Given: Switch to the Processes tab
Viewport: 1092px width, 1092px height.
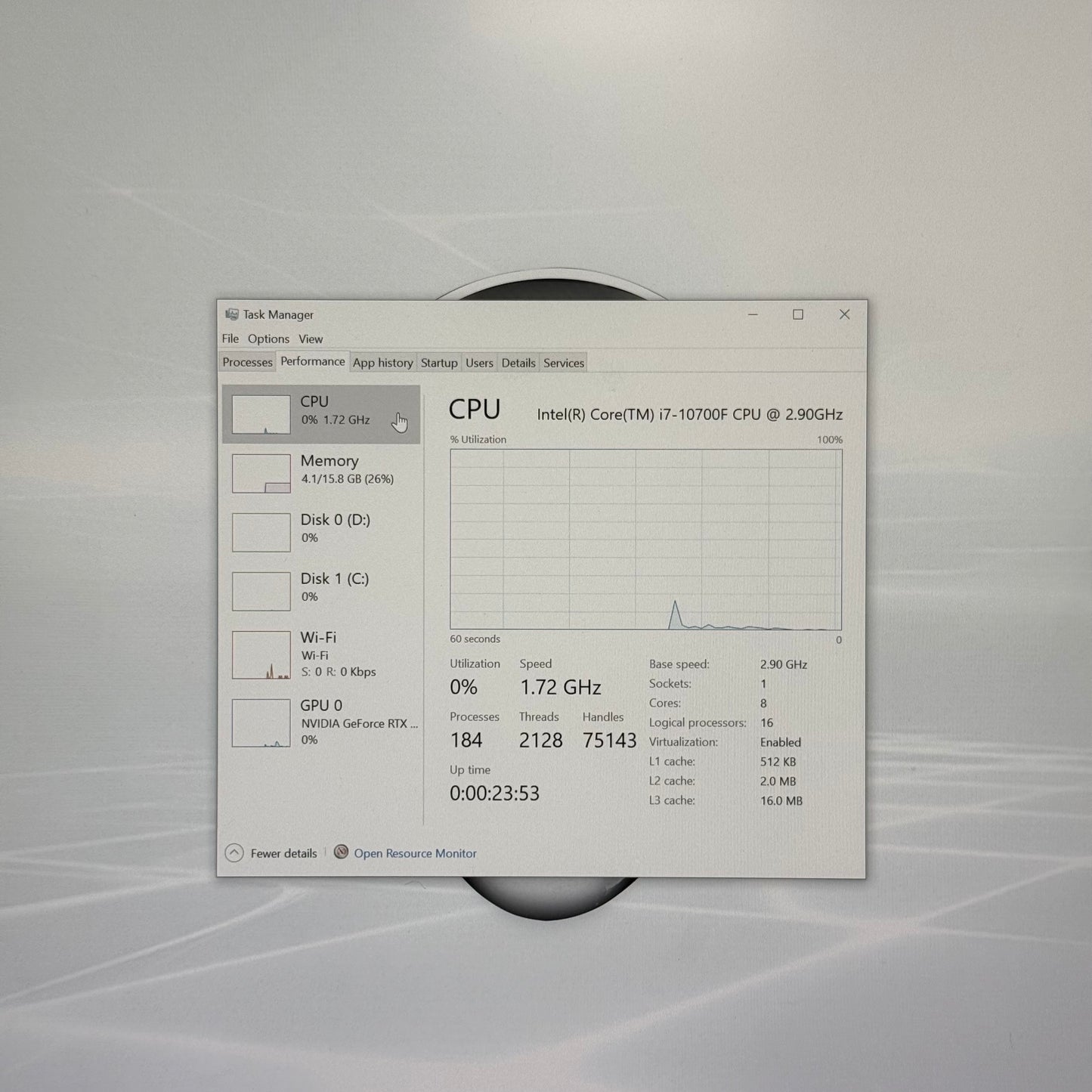Looking at the screenshot, I should click(247, 363).
